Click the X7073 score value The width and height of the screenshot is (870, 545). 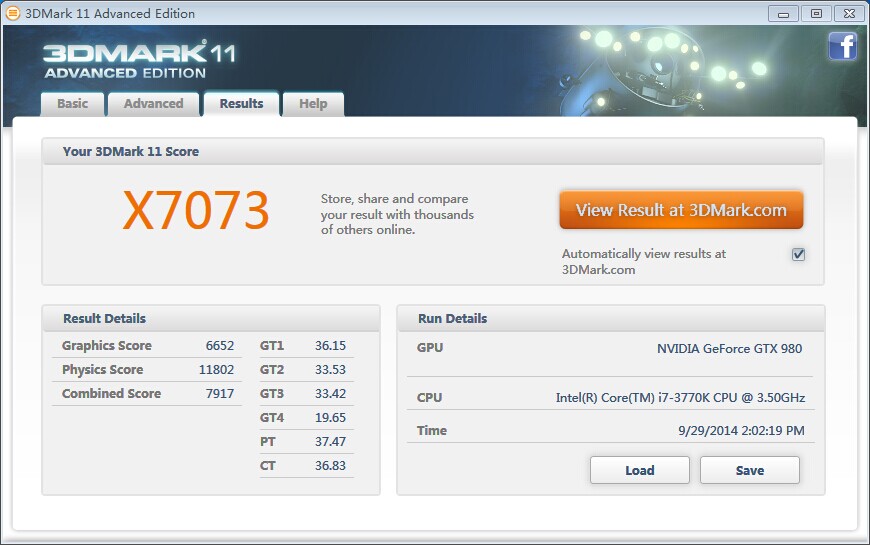pos(196,211)
